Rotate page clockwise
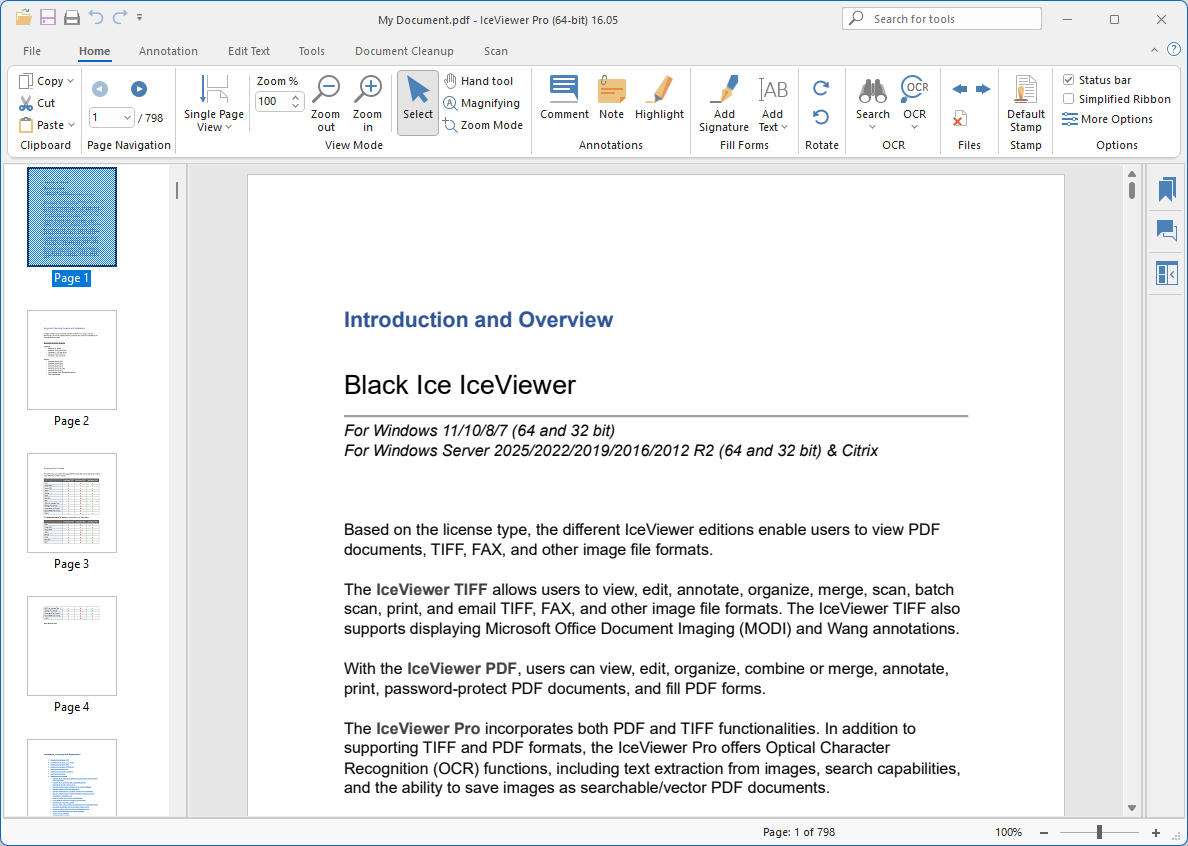The image size is (1188, 846). (821, 89)
